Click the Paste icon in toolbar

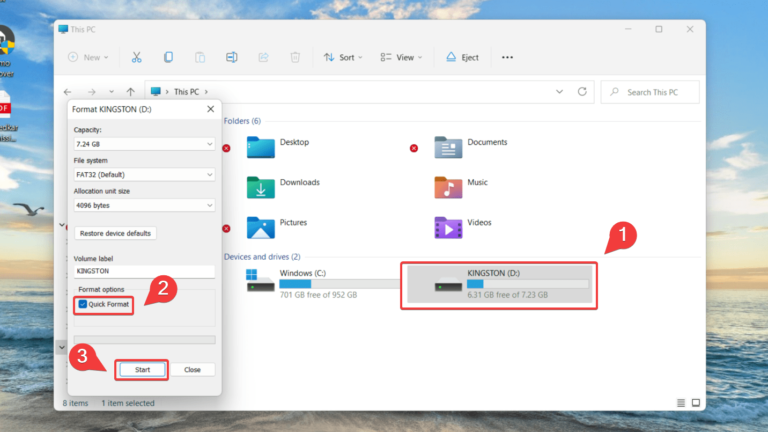tap(200, 57)
